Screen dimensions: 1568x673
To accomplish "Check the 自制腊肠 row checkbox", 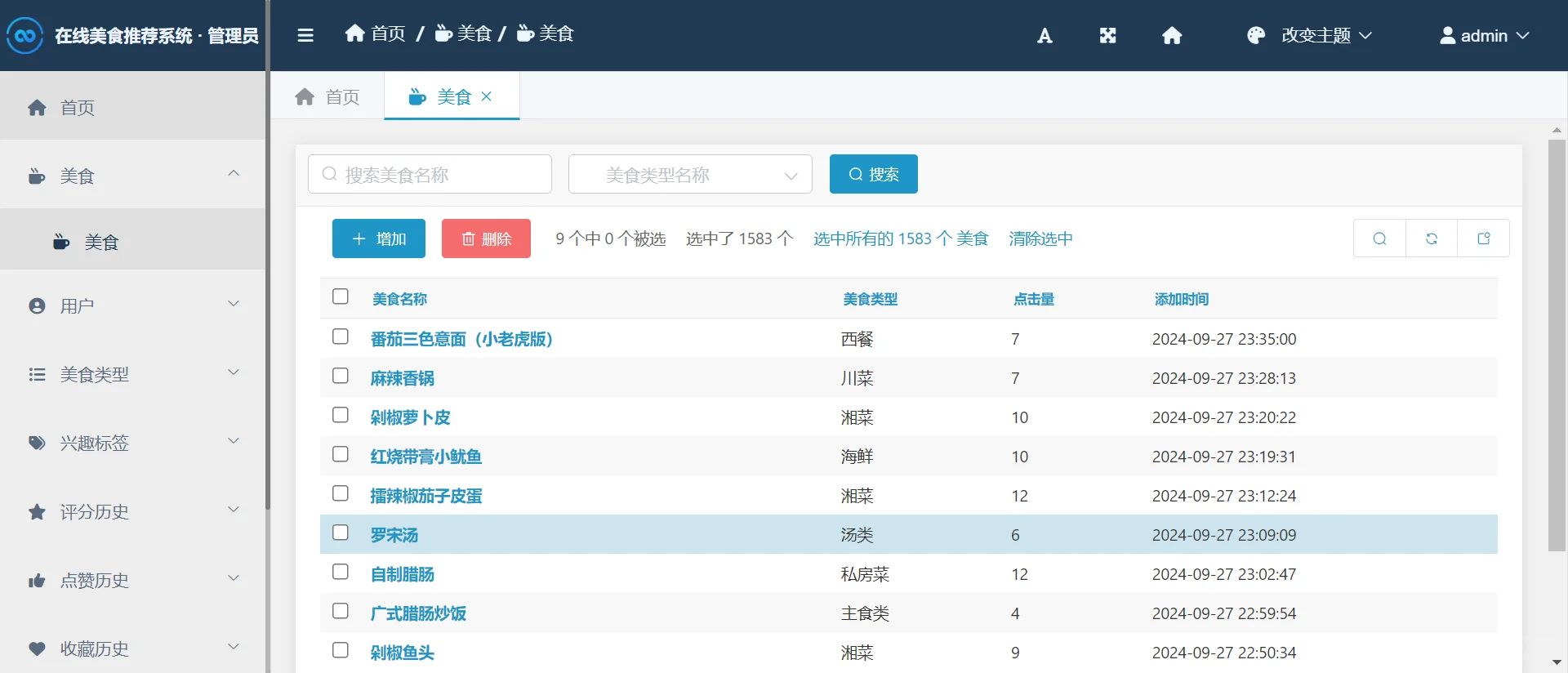I will coord(341,572).
